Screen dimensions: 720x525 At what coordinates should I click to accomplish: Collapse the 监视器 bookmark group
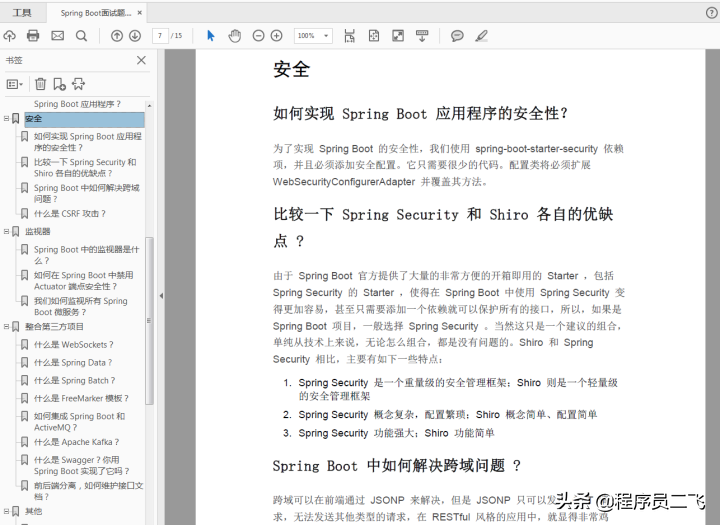[6, 231]
